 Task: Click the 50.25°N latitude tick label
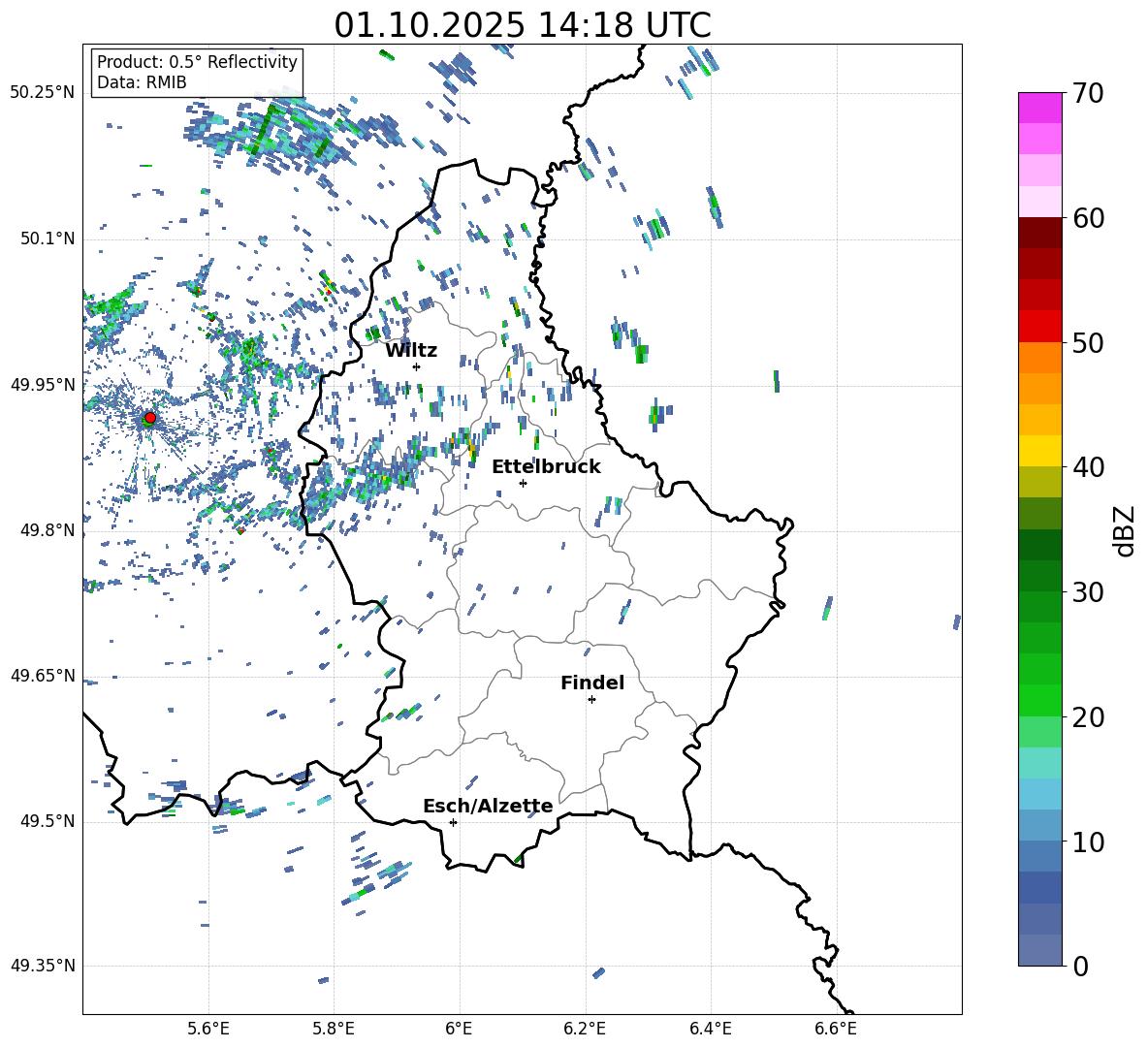click(x=42, y=92)
